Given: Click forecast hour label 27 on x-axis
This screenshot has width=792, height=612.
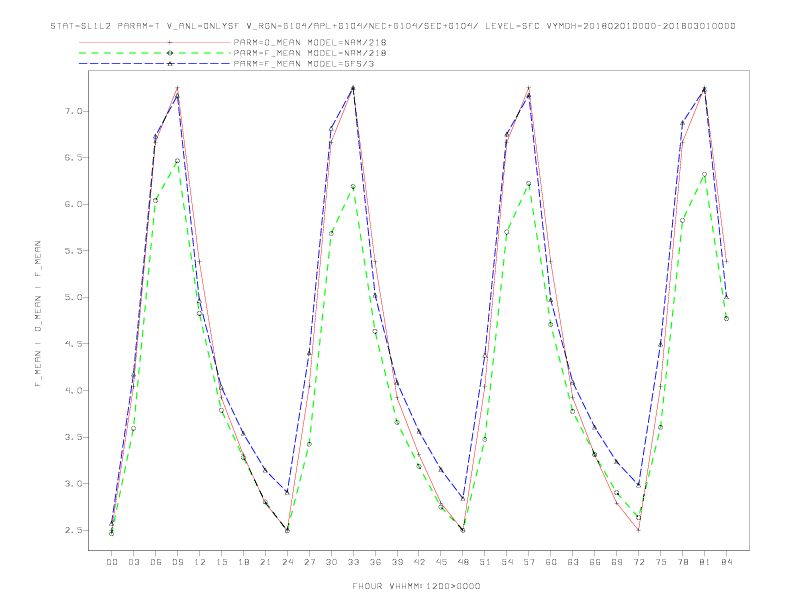Looking at the screenshot, I should [309, 562].
